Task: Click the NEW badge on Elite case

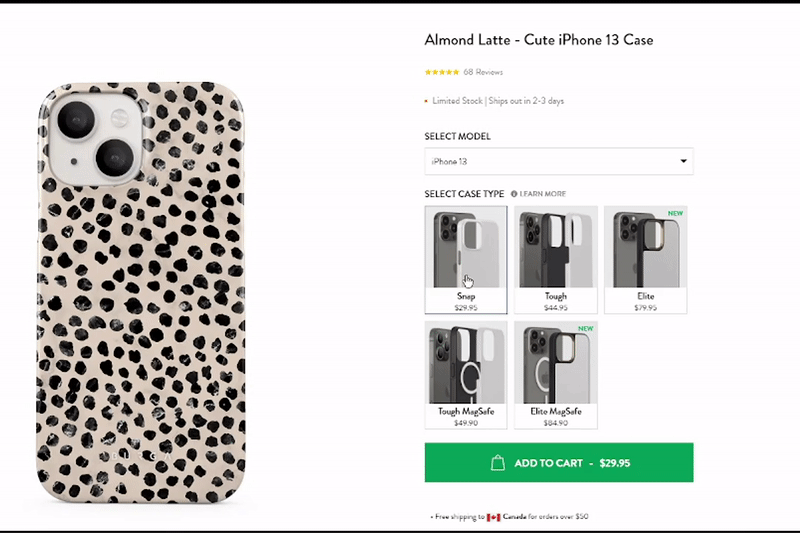Action: coord(675,213)
